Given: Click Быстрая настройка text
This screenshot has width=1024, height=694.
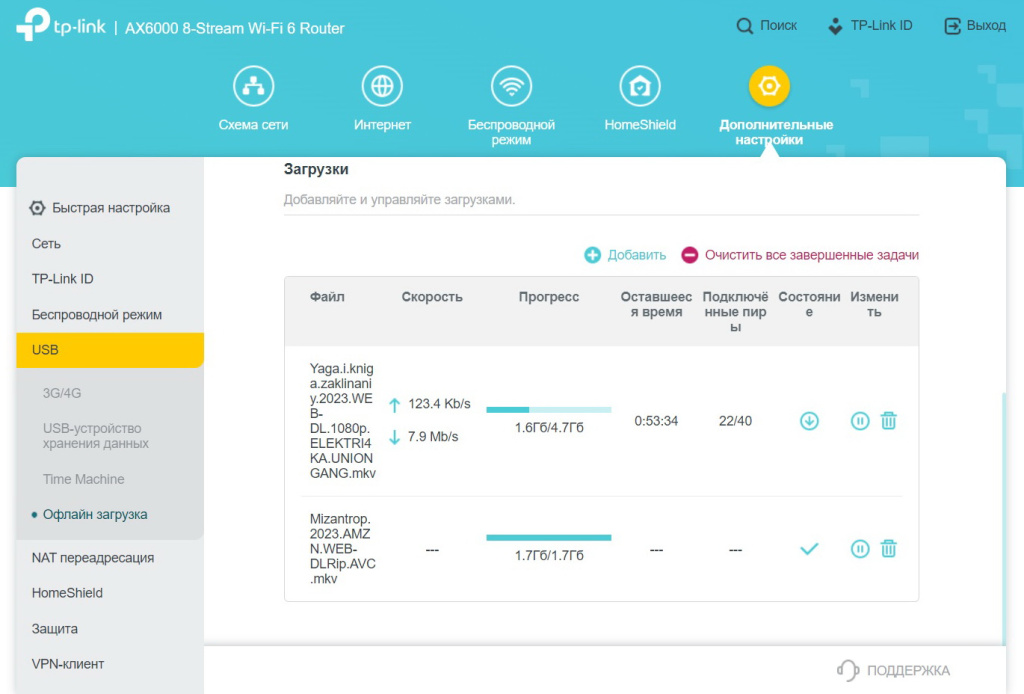Looking at the screenshot, I should pos(111,208).
